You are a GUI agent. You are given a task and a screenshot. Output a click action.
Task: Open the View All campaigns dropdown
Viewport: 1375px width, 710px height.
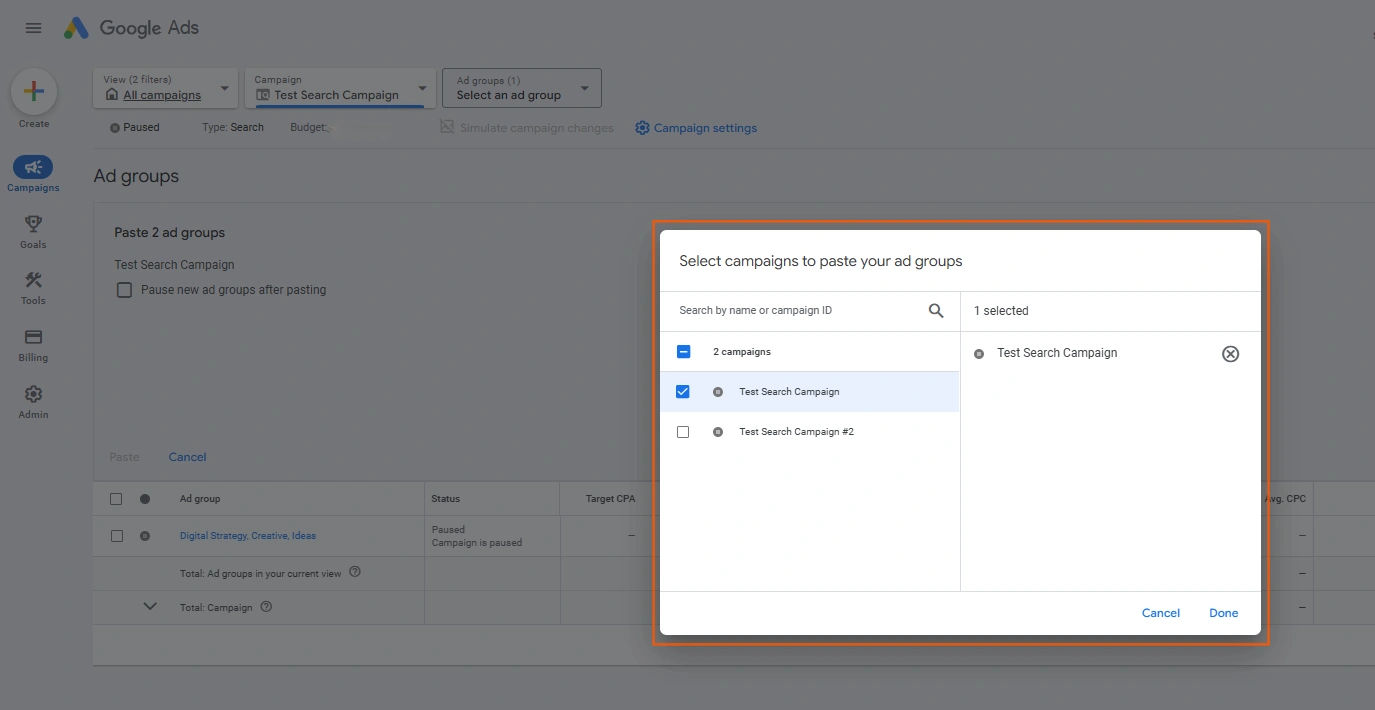click(x=166, y=88)
